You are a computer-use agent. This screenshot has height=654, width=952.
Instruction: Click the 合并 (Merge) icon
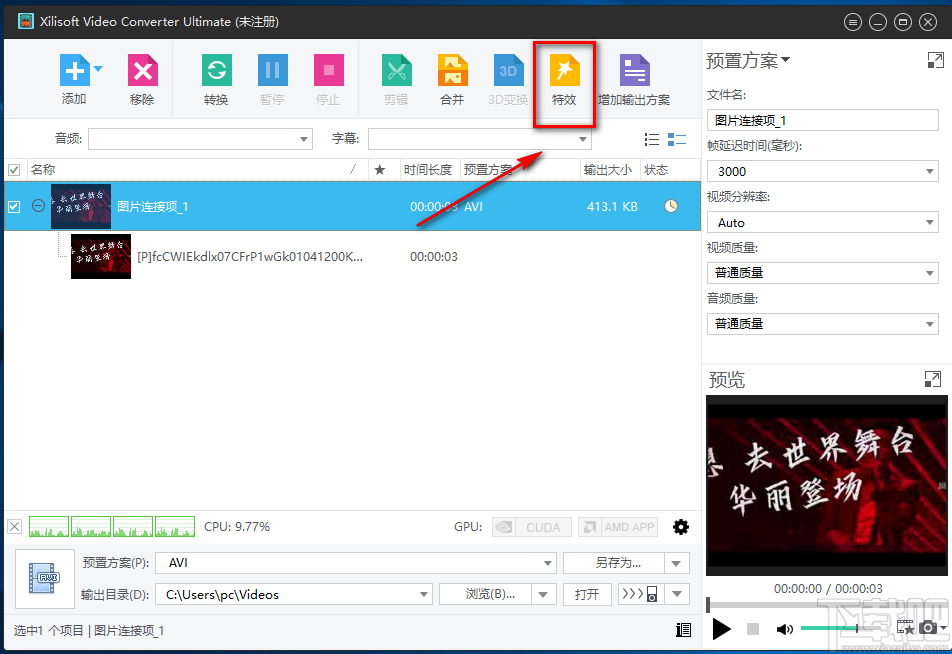(x=452, y=72)
